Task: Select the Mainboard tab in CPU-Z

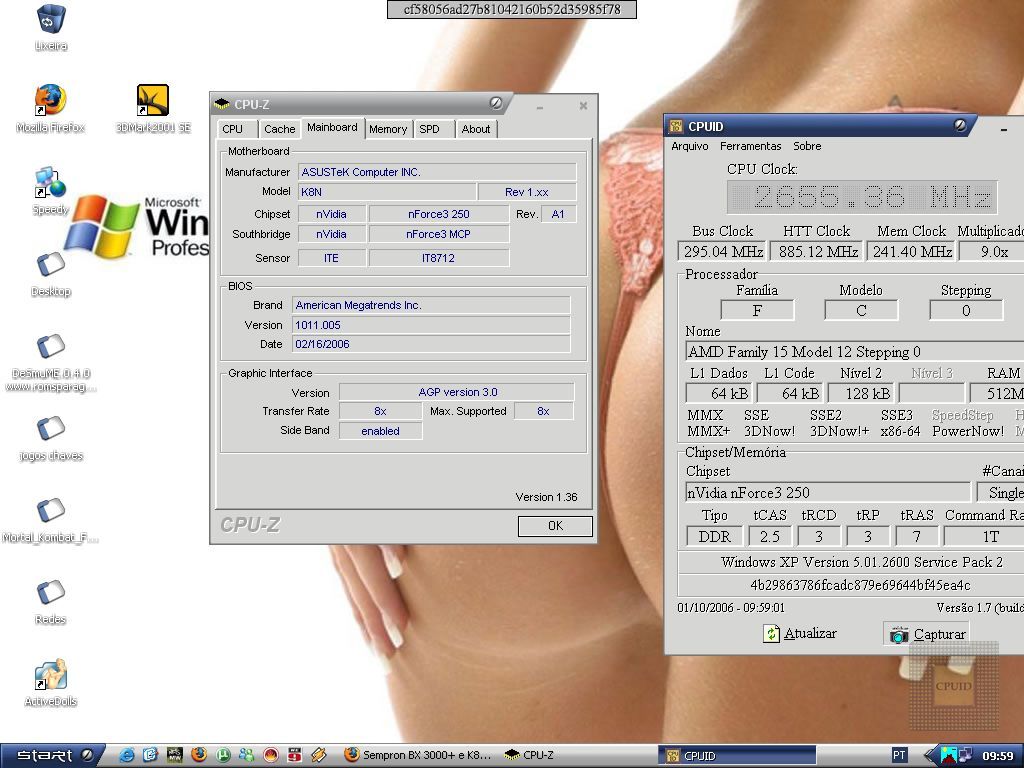Action: [x=332, y=127]
